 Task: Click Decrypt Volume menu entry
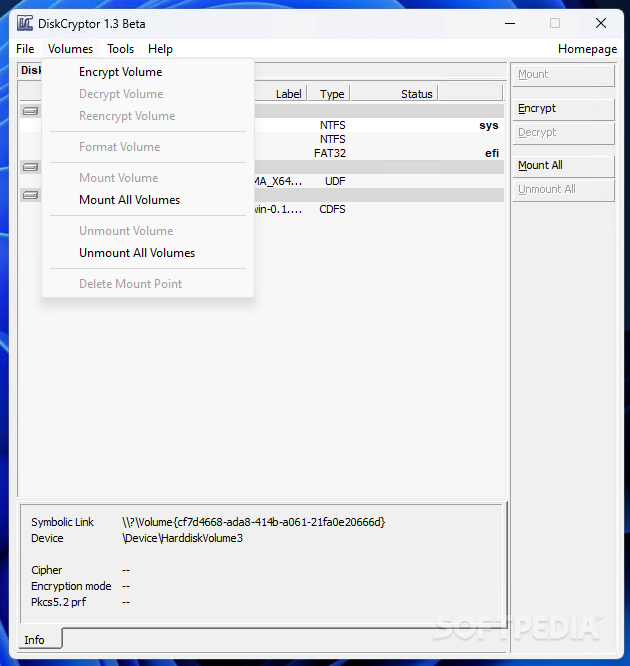pos(148,94)
